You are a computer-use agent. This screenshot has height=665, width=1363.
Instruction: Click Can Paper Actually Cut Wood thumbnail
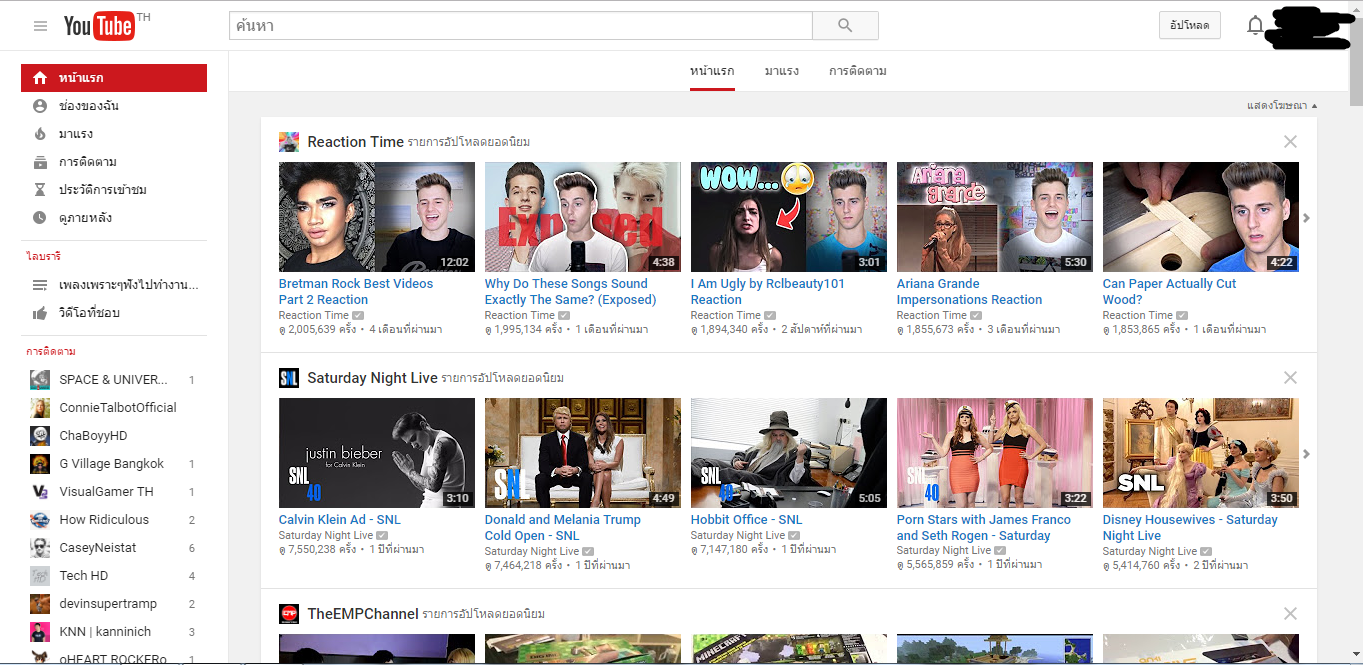click(1201, 217)
